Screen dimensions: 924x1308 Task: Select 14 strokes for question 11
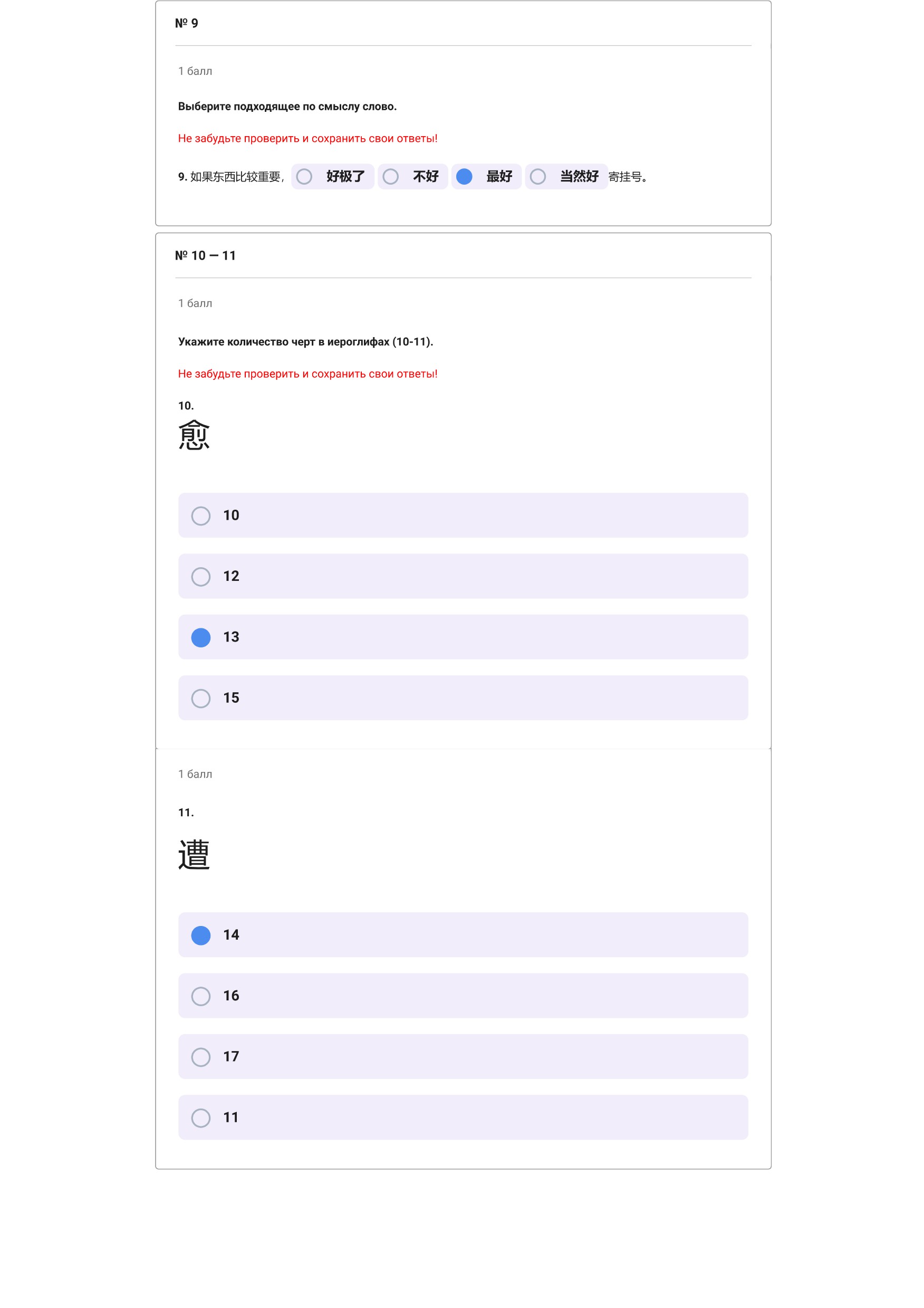point(463,935)
